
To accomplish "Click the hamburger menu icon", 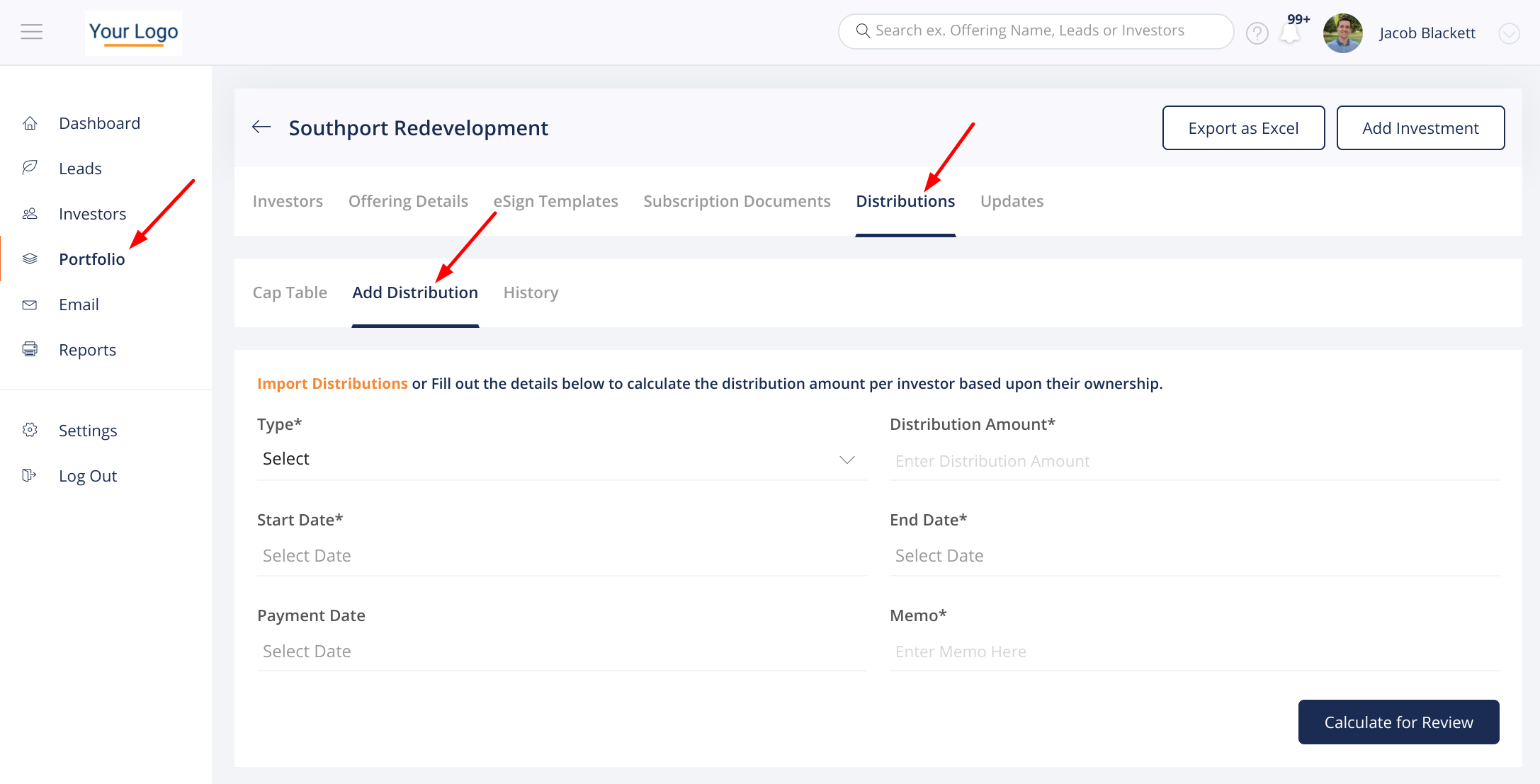I will pyautogui.click(x=31, y=32).
